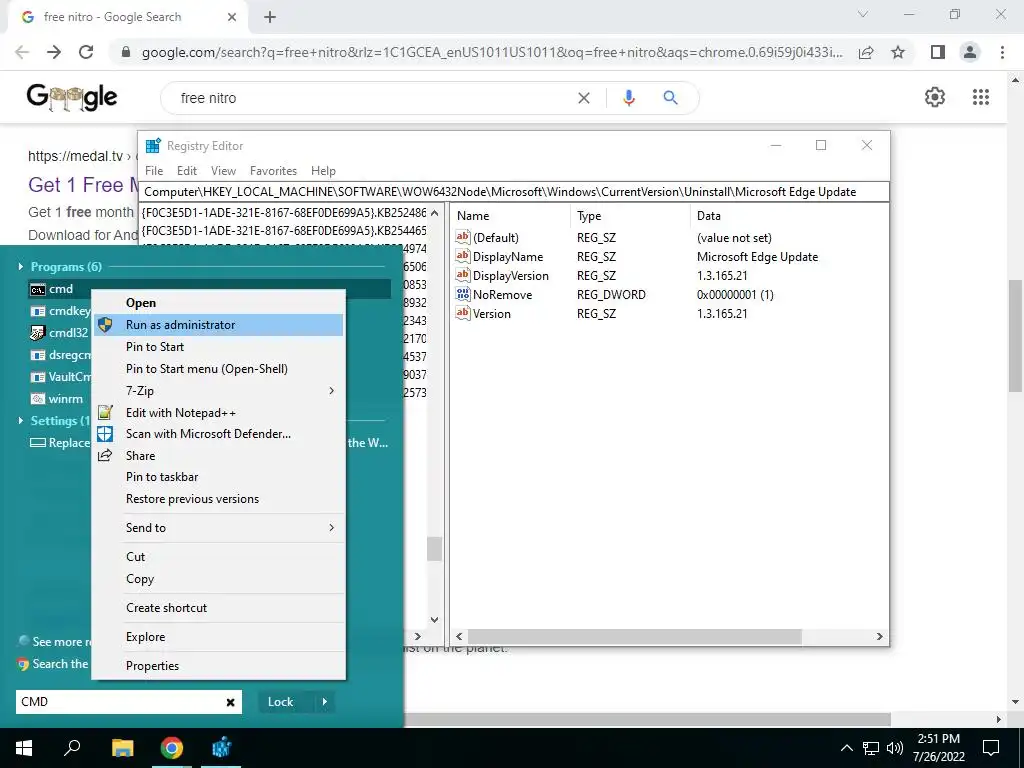Viewport: 1024px width, 768px height.
Task: Choose Edit with Notepad++
Action: point(218,413)
